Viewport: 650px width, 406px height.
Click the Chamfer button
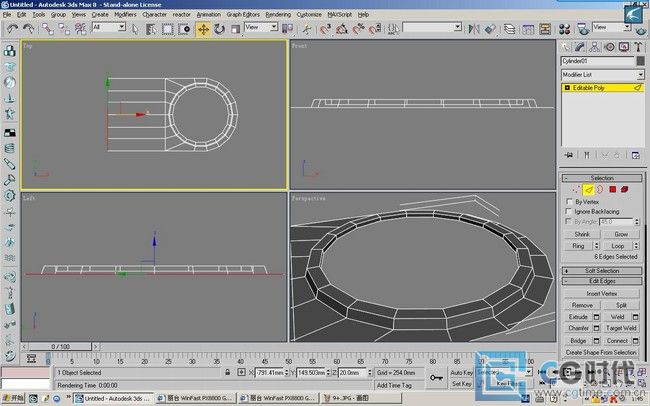(578, 328)
